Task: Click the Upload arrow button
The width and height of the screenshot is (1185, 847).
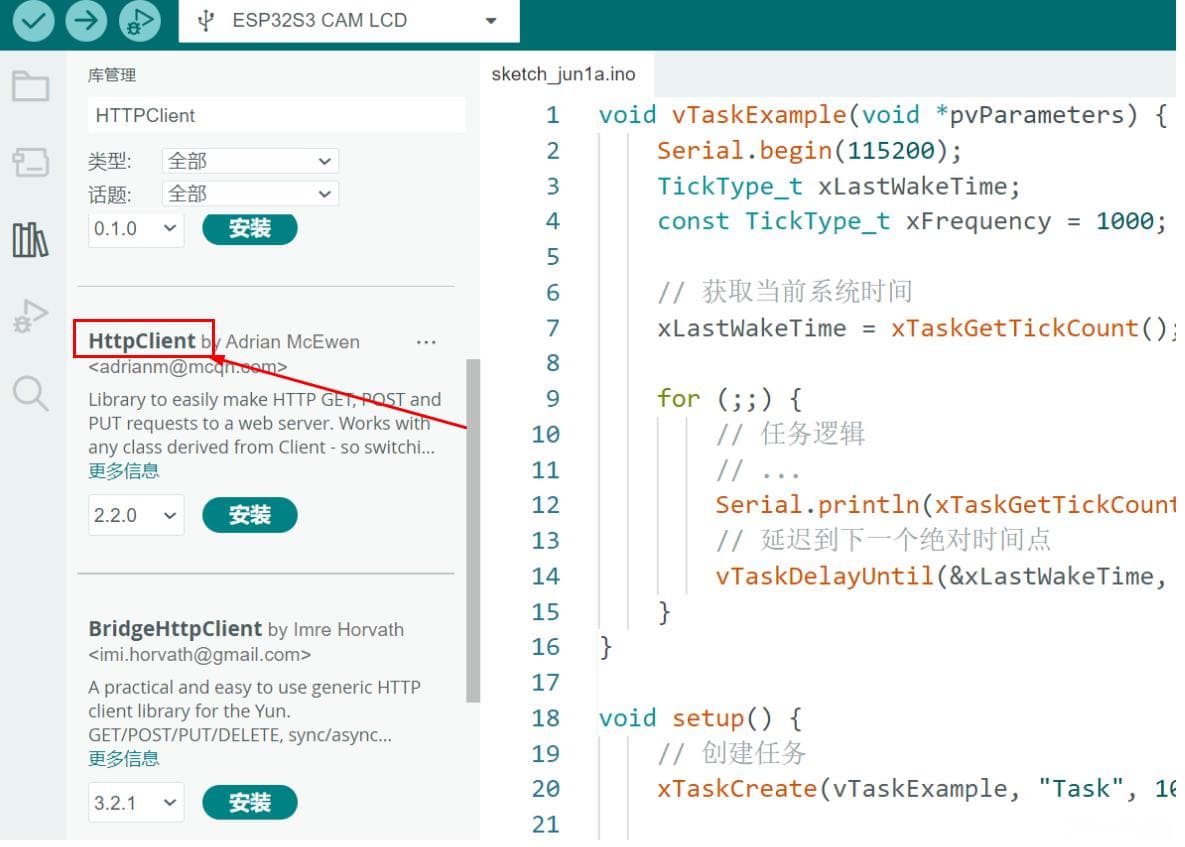Action: [x=86, y=20]
